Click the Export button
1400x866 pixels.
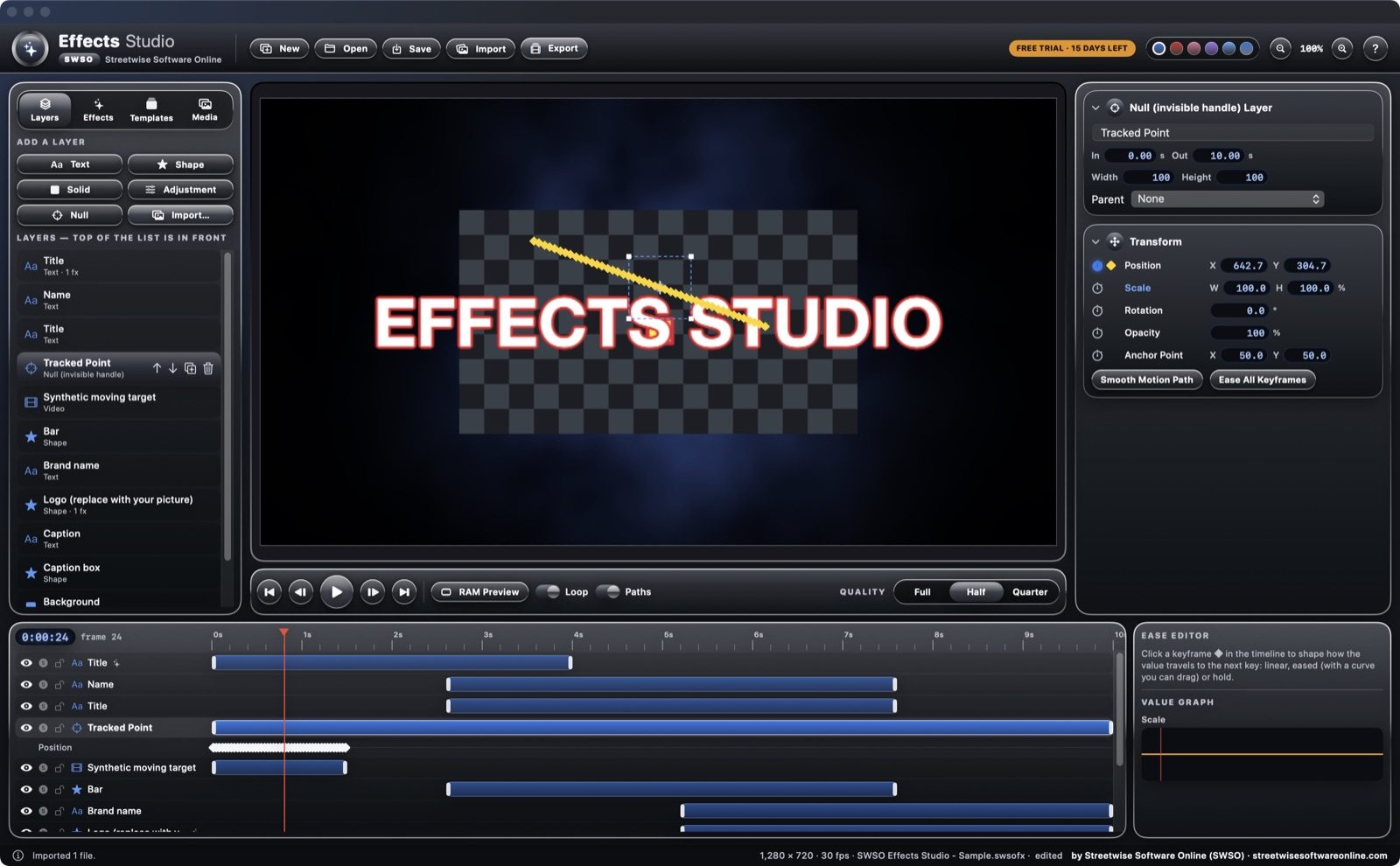point(554,49)
